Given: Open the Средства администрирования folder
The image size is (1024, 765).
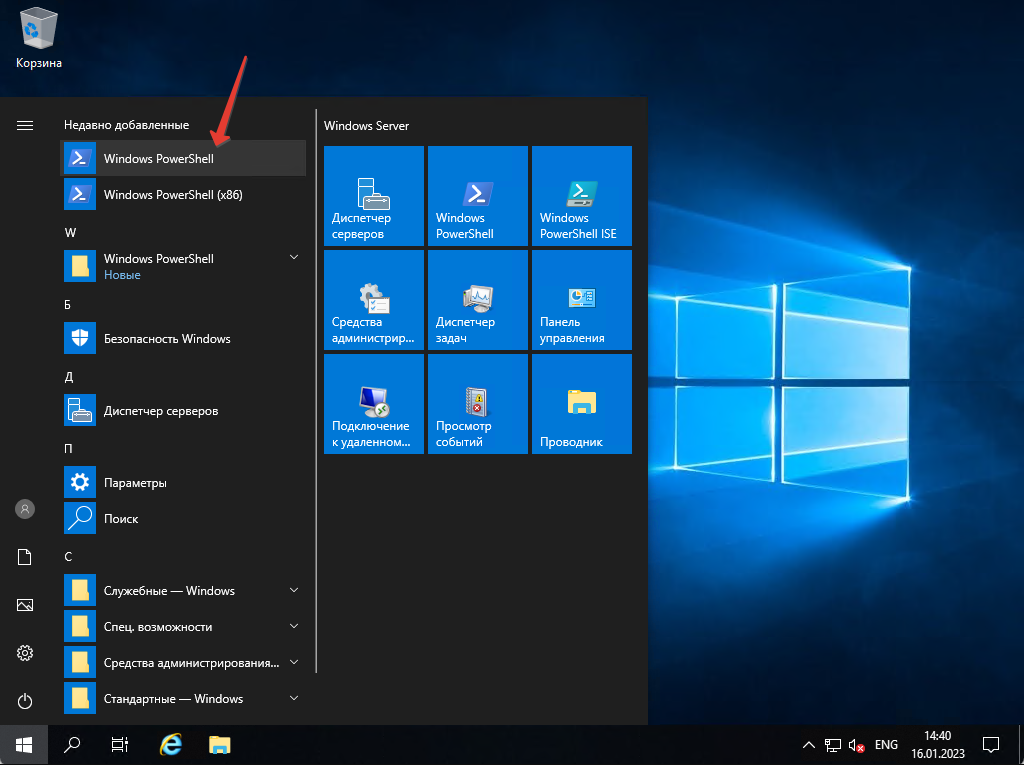Looking at the screenshot, I should (183, 662).
